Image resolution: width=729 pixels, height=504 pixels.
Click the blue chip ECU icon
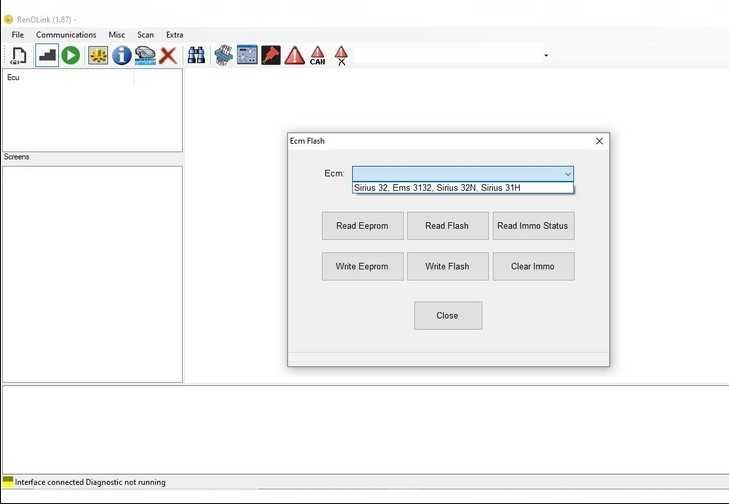224,55
